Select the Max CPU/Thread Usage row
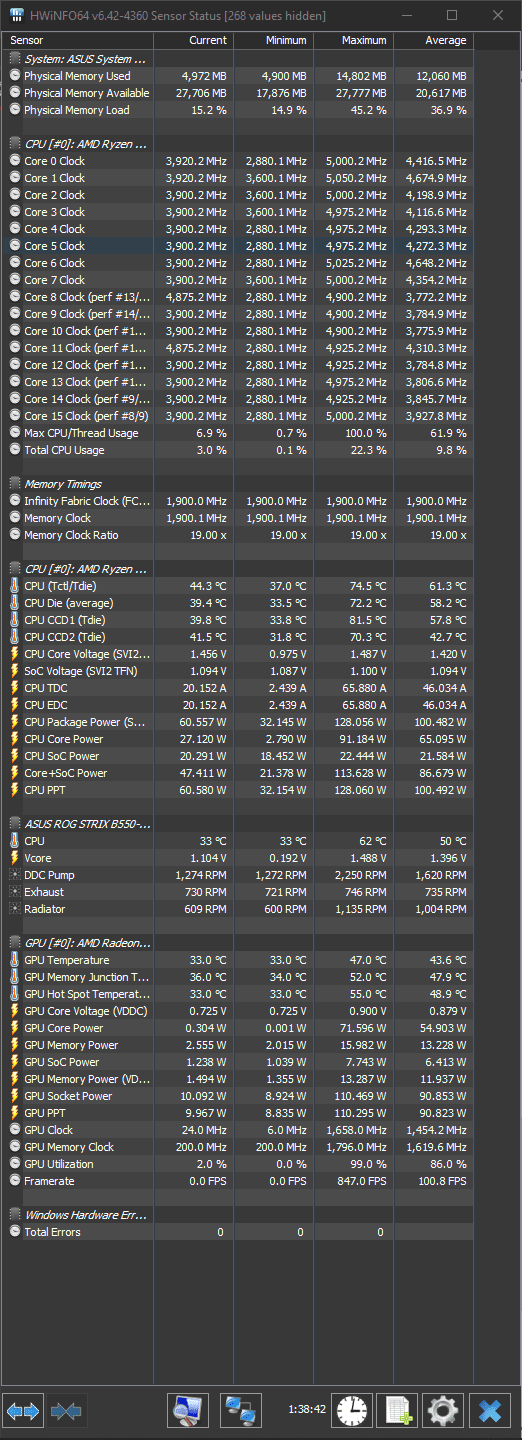Viewport: 522px width, 1440px height. click(x=239, y=433)
